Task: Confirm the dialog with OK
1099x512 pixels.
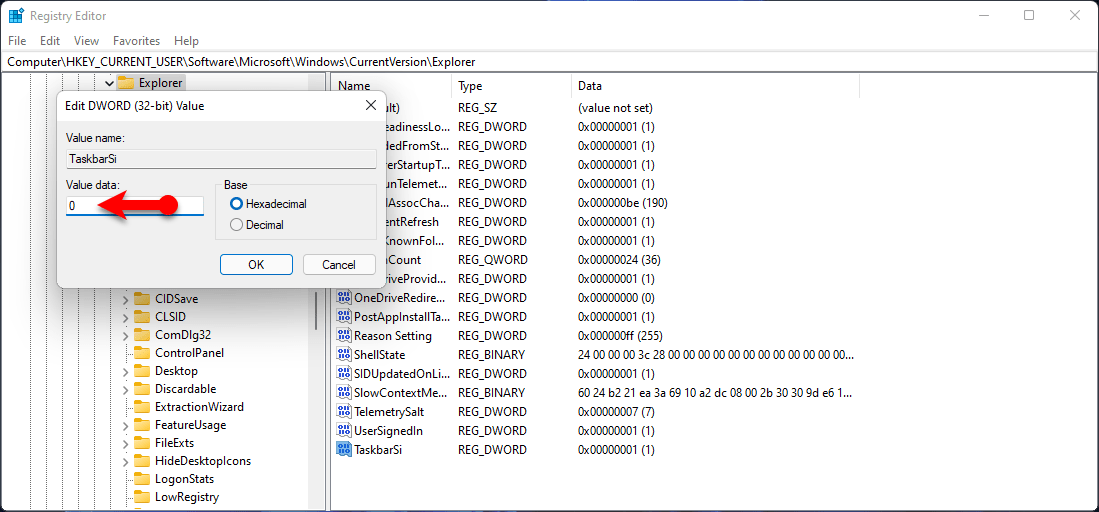Action: click(x=256, y=264)
